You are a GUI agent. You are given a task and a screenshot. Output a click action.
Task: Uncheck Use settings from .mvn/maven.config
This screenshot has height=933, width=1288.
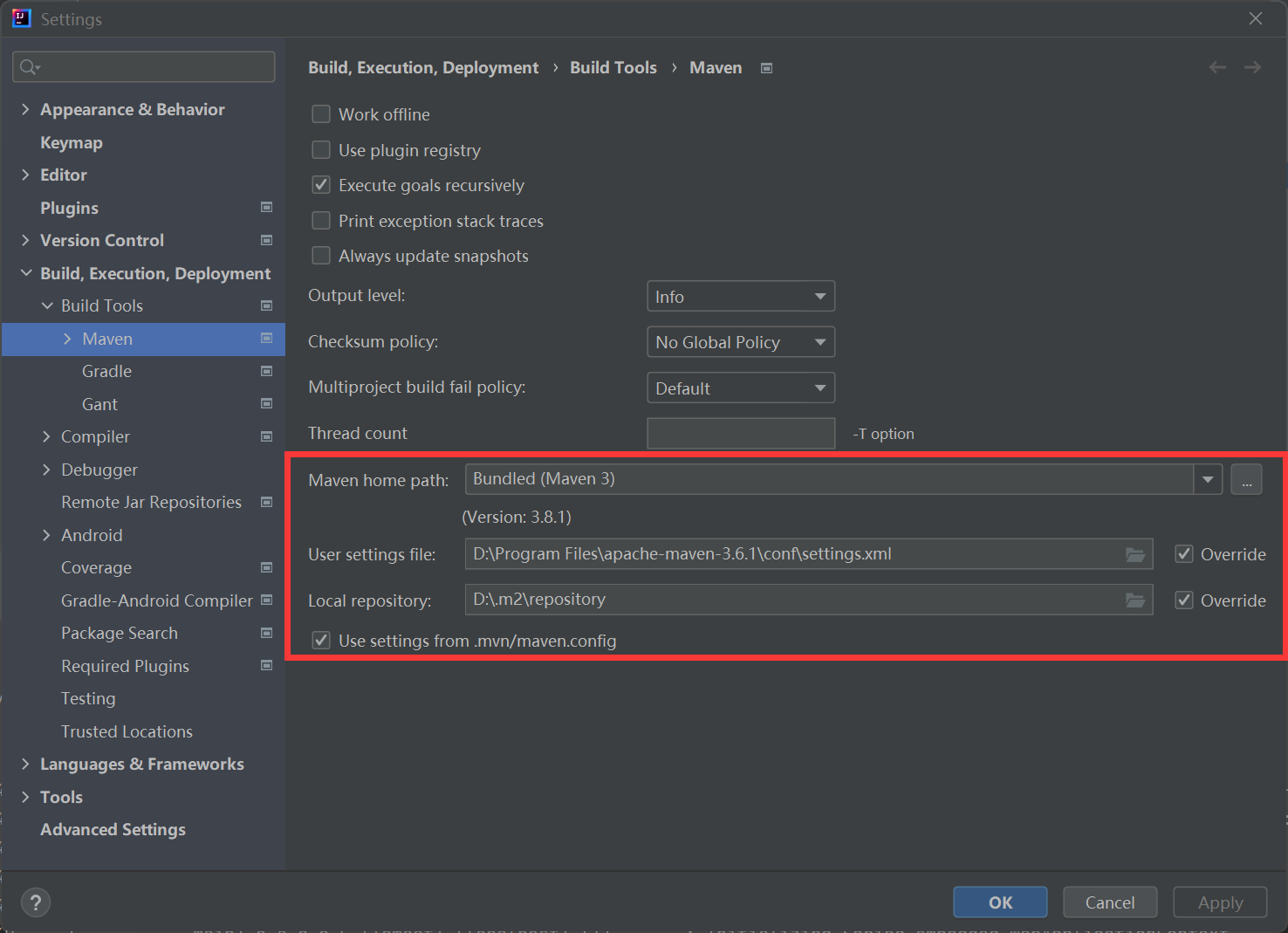coord(321,641)
